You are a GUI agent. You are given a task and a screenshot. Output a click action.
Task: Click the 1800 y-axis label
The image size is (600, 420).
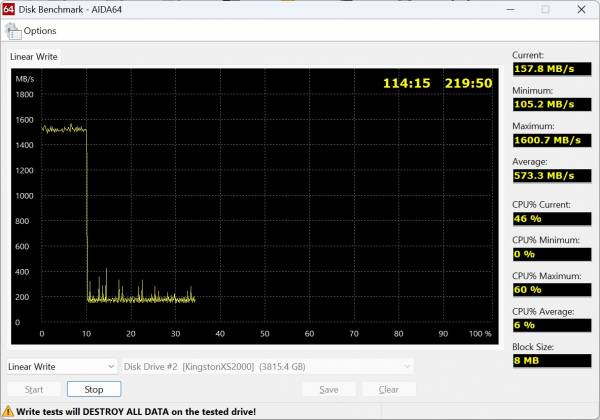pos(24,94)
